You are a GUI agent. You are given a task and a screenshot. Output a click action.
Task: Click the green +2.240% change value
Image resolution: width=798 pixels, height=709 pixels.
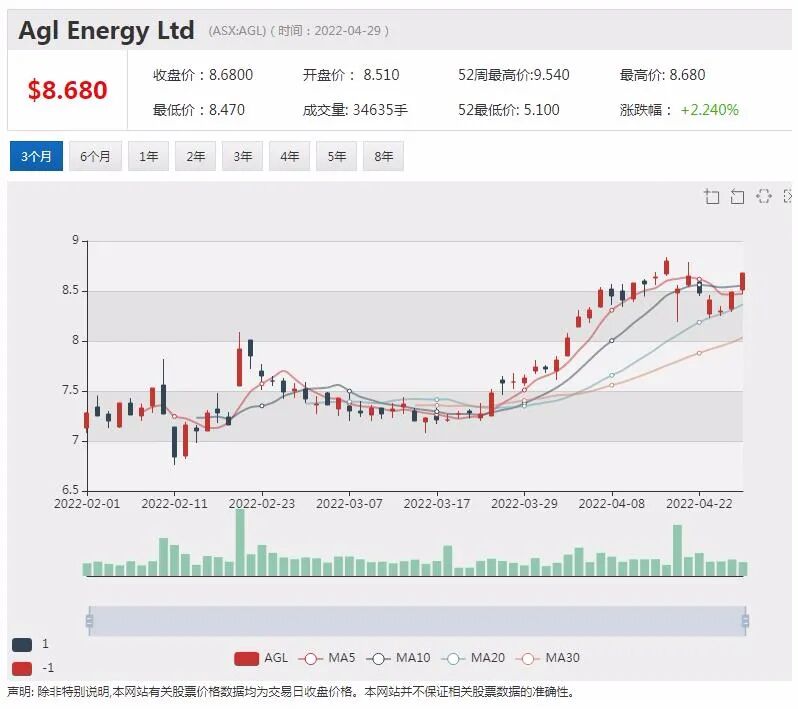pos(709,109)
